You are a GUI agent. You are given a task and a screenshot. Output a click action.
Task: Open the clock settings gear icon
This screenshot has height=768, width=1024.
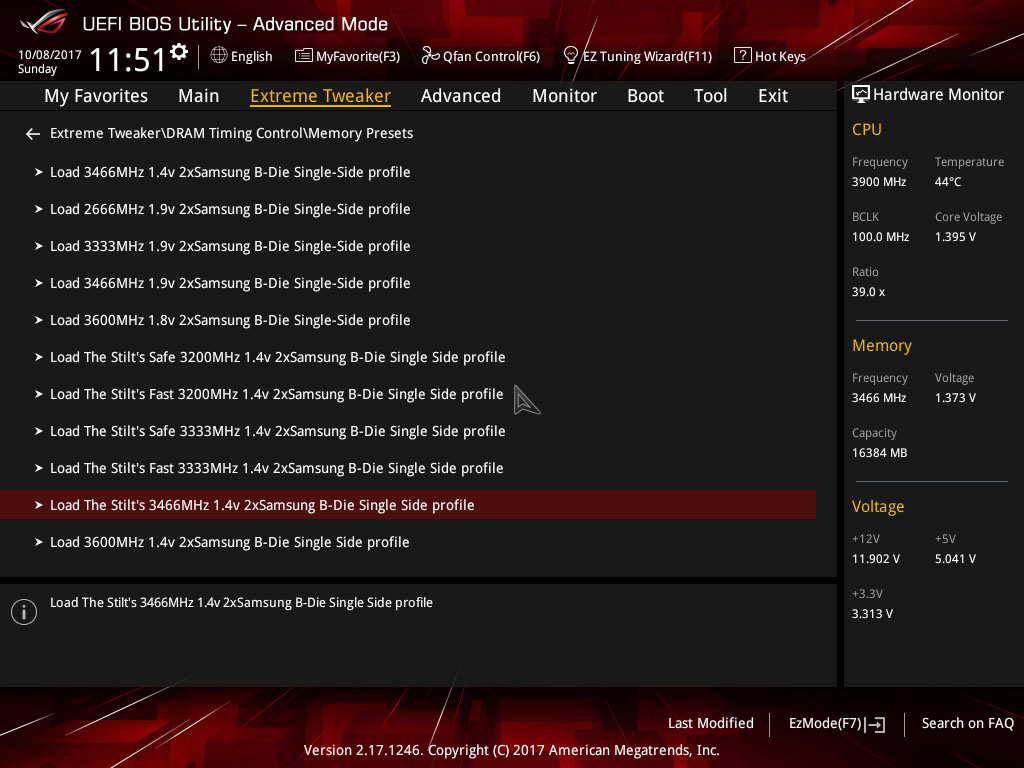(x=179, y=52)
